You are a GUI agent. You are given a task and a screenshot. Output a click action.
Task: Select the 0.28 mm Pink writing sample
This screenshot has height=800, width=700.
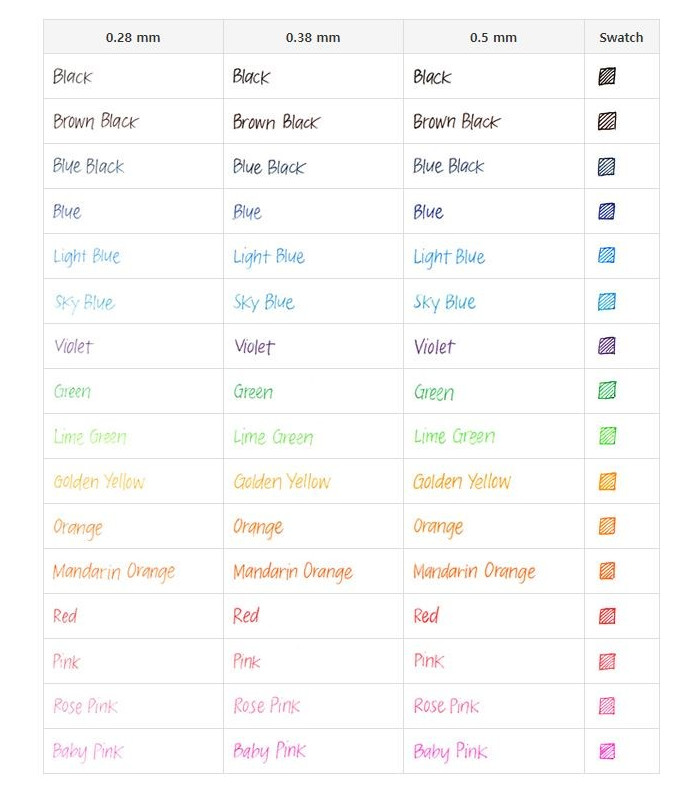coord(66,661)
